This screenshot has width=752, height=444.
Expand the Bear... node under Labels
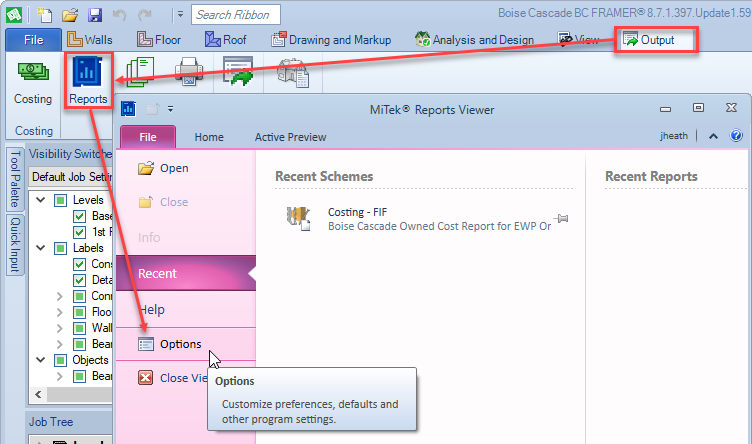[x=59, y=344]
